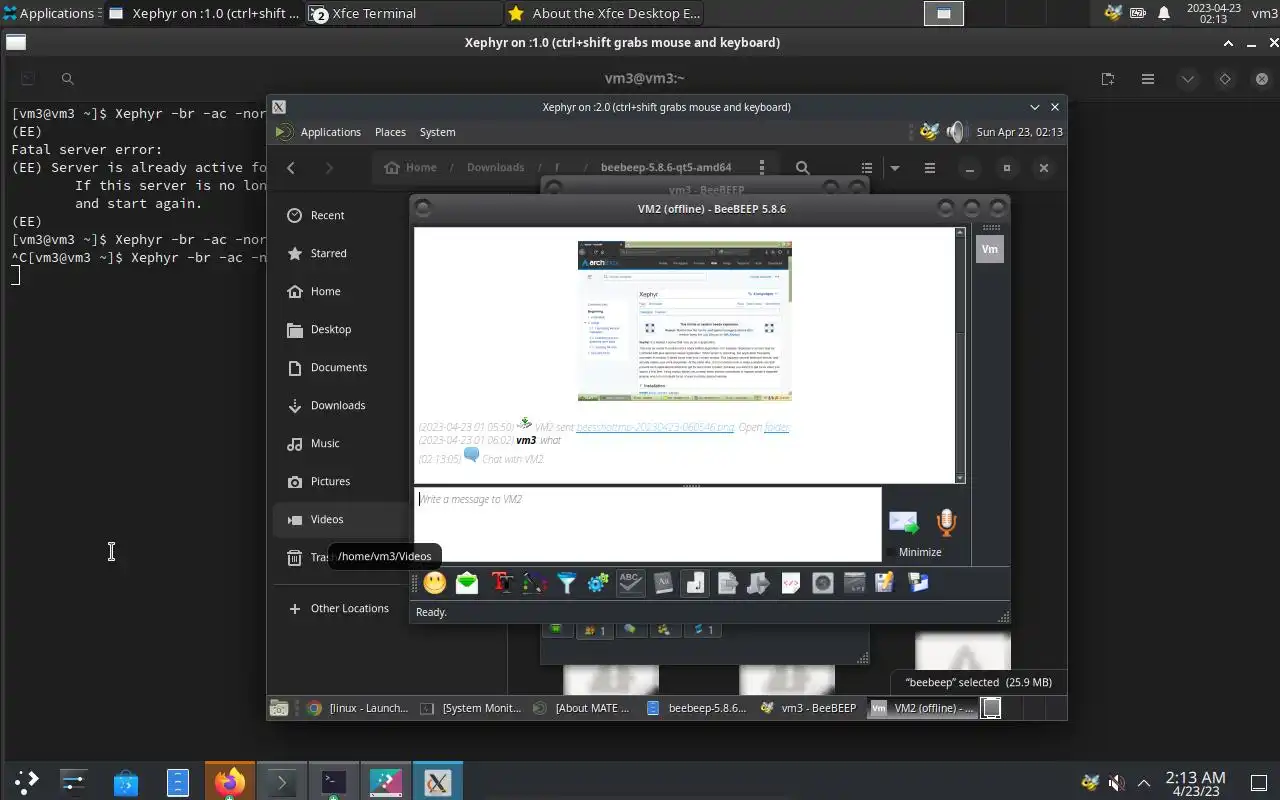
Task: Toggle ABC spell checking in BeeBEEP toolbar
Action: pos(630,583)
